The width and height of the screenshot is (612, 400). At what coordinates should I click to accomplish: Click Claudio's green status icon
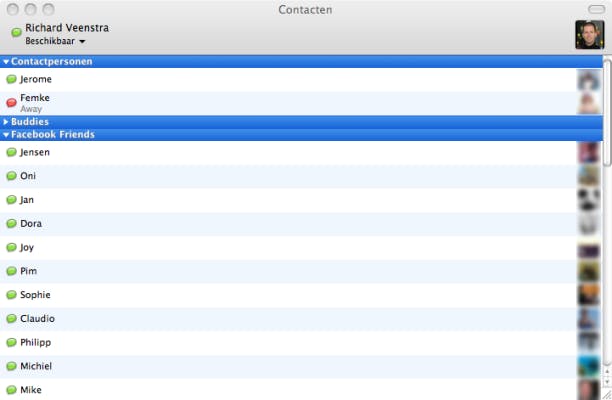click(x=11, y=318)
